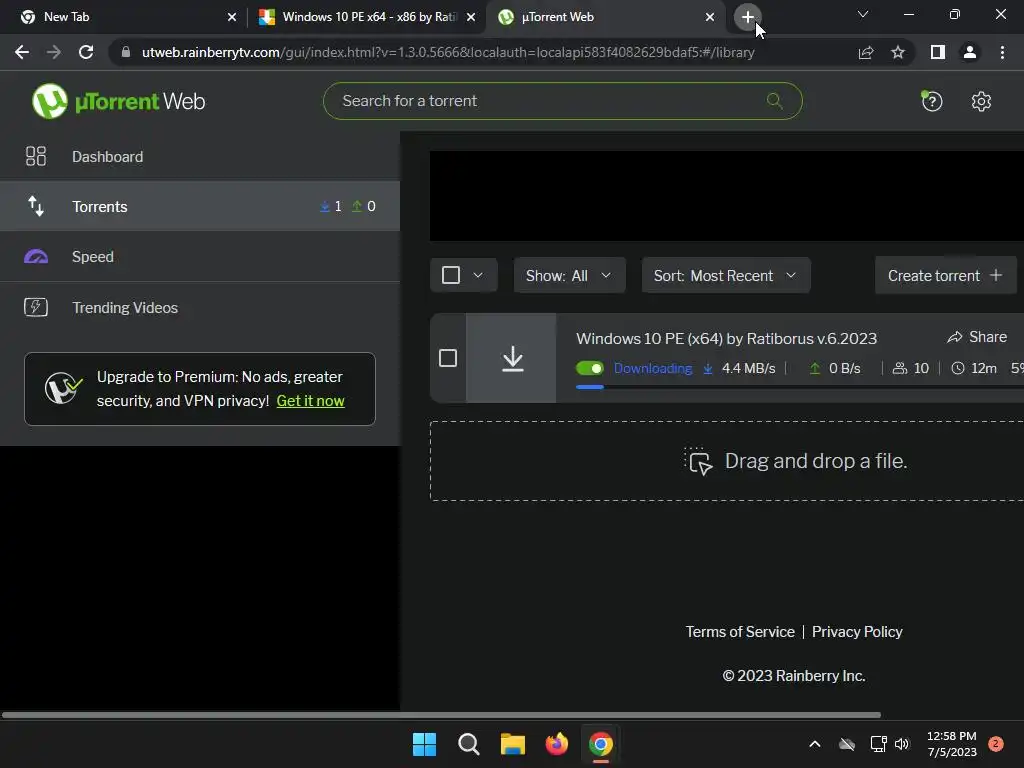Click the search magnifier icon in torrent search
The image size is (1024, 768).
(775, 101)
